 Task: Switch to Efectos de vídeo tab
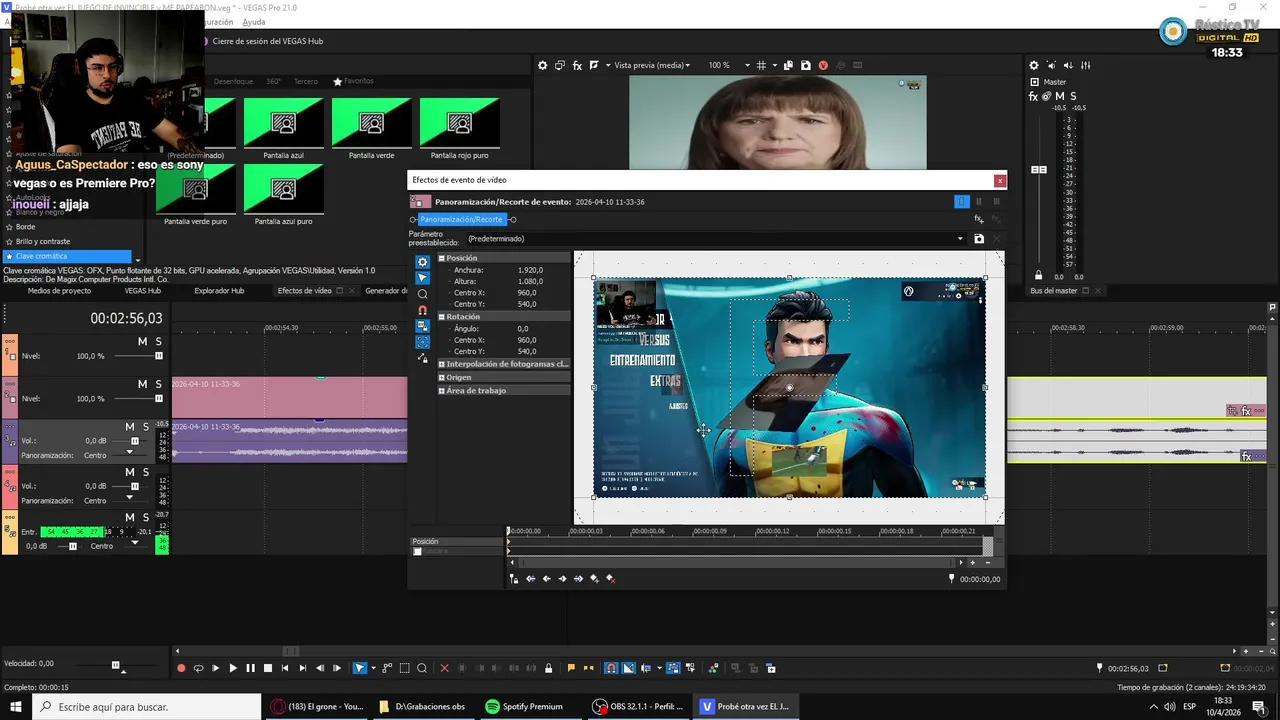pos(305,291)
